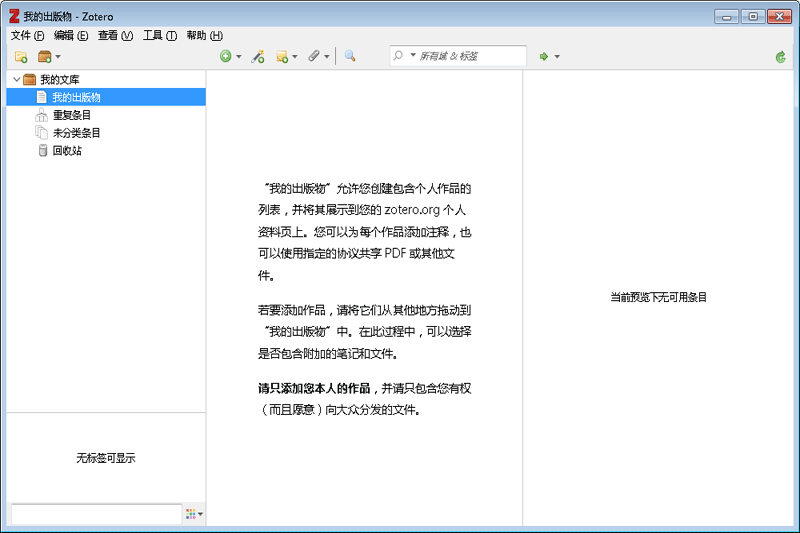Open the Locate dropdown arrow
800x533 pixels.
point(557,57)
